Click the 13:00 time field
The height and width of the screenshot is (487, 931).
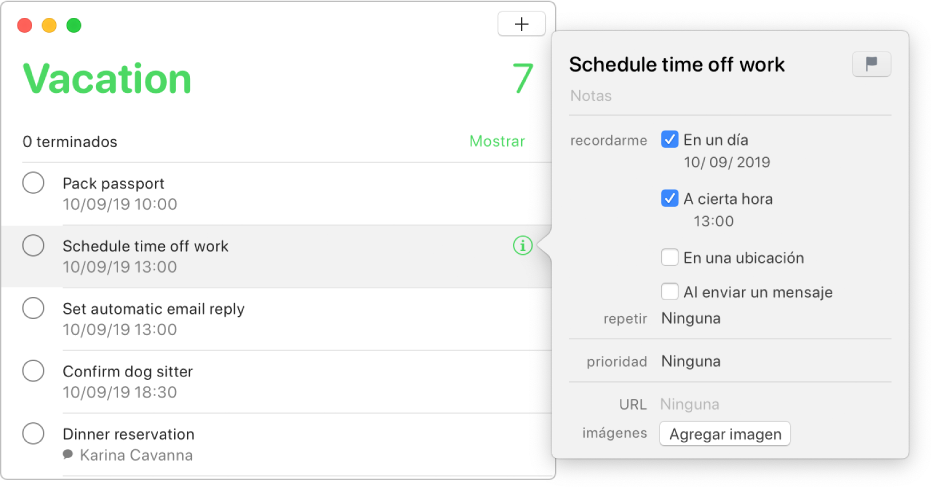coord(714,222)
